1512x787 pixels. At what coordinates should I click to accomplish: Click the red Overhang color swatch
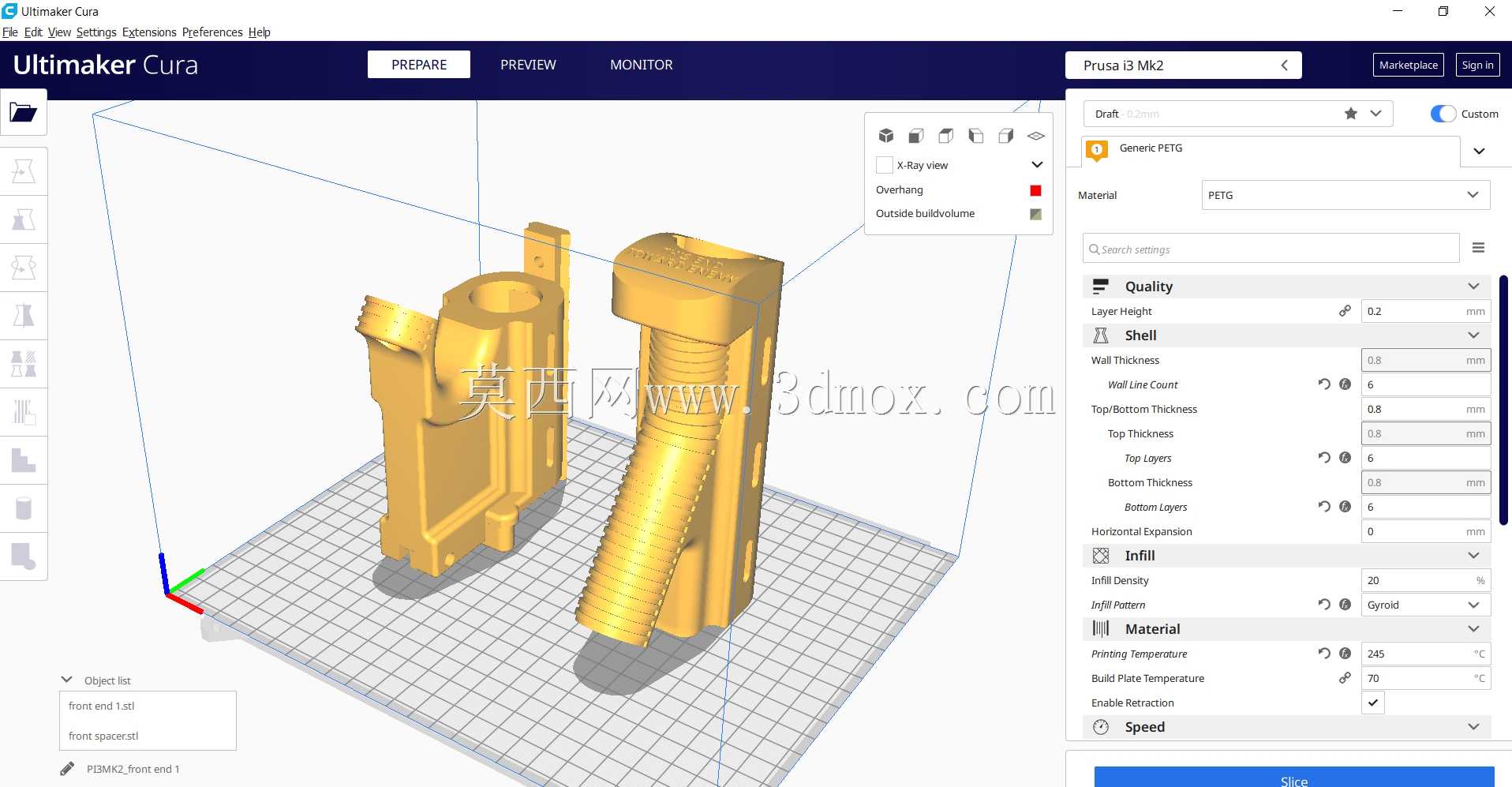pyautogui.click(x=1035, y=190)
